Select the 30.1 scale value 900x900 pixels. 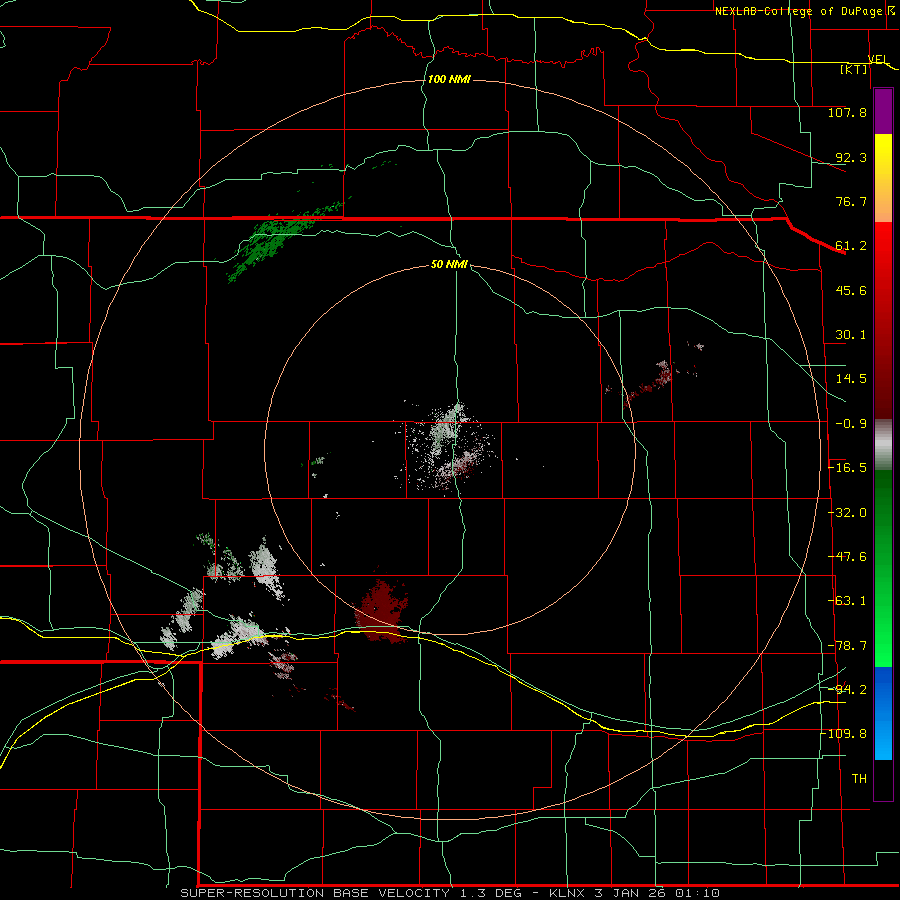click(851, 335)
